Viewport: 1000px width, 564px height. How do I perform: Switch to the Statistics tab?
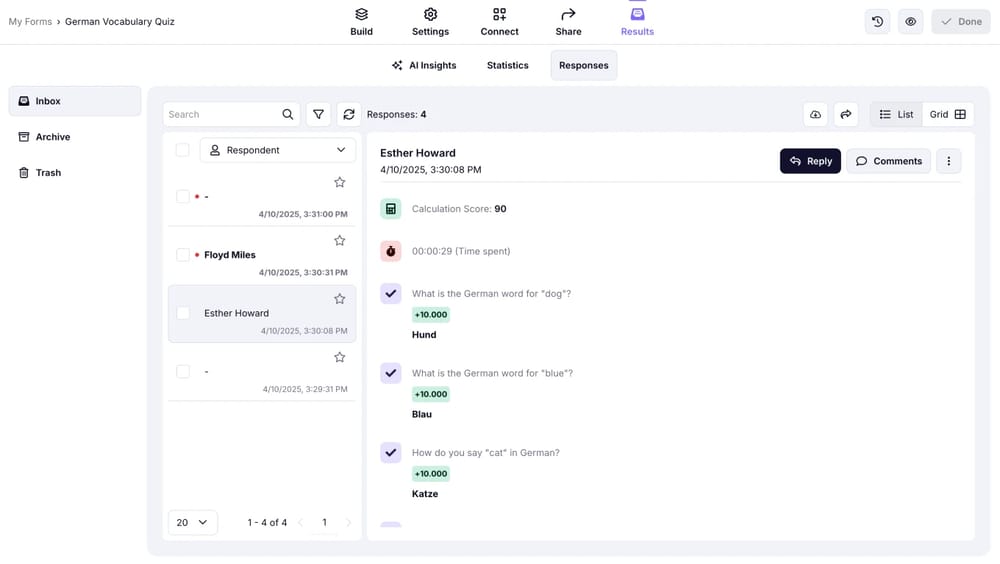[507, 65]
